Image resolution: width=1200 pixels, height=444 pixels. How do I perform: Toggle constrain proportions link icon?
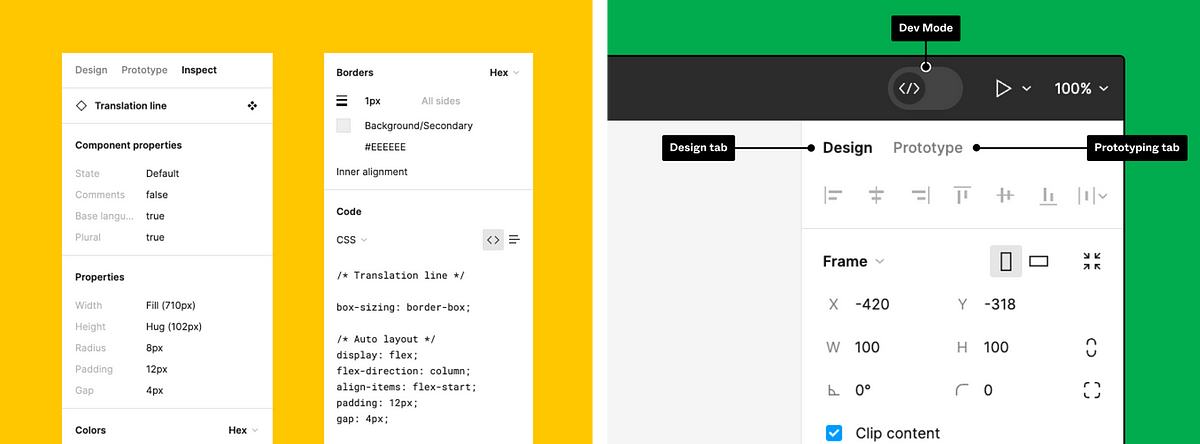click(x=1091, y=348)
